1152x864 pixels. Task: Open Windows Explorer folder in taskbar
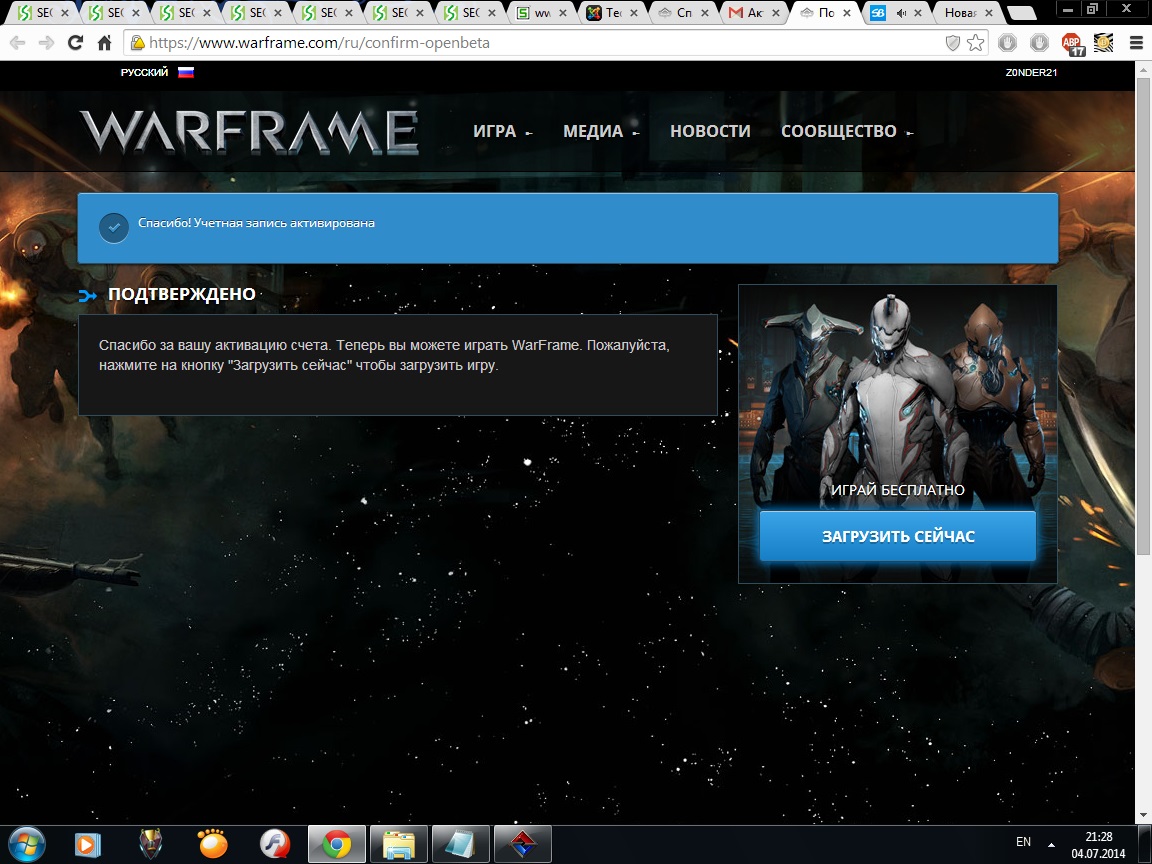[x=399, y=844]
